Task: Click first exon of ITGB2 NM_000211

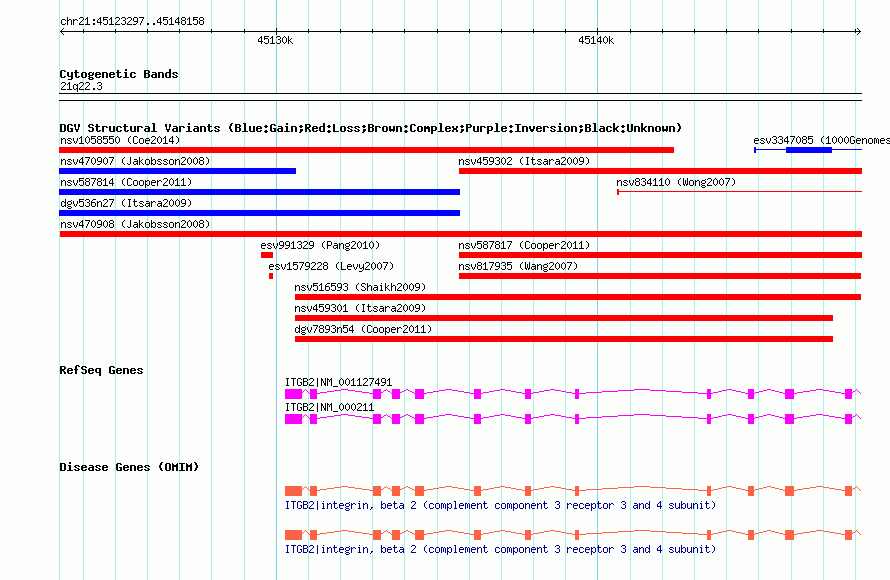Action: click(293, 419)
